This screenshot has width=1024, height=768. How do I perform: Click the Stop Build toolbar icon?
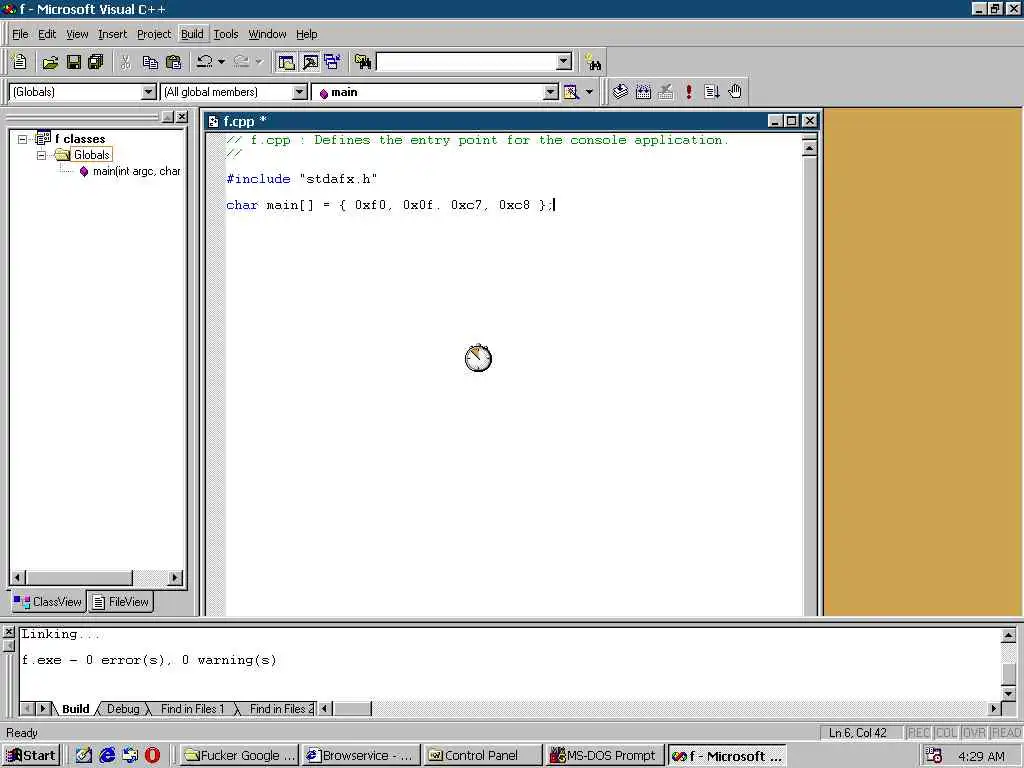665,92
